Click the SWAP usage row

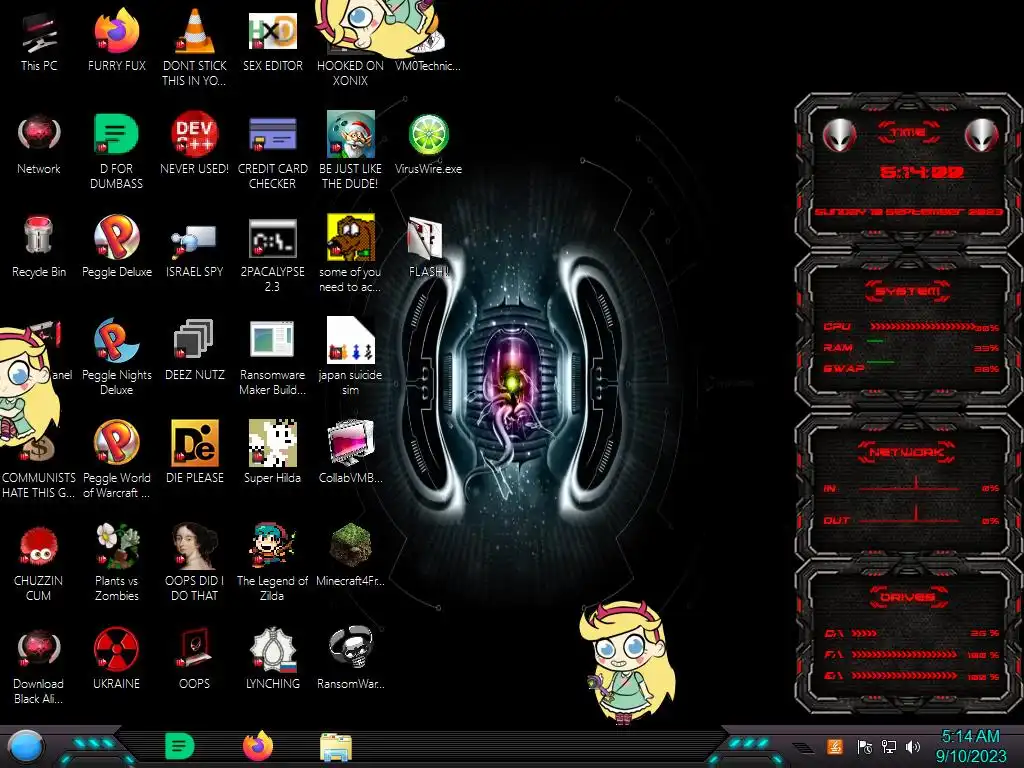(911, 368)
